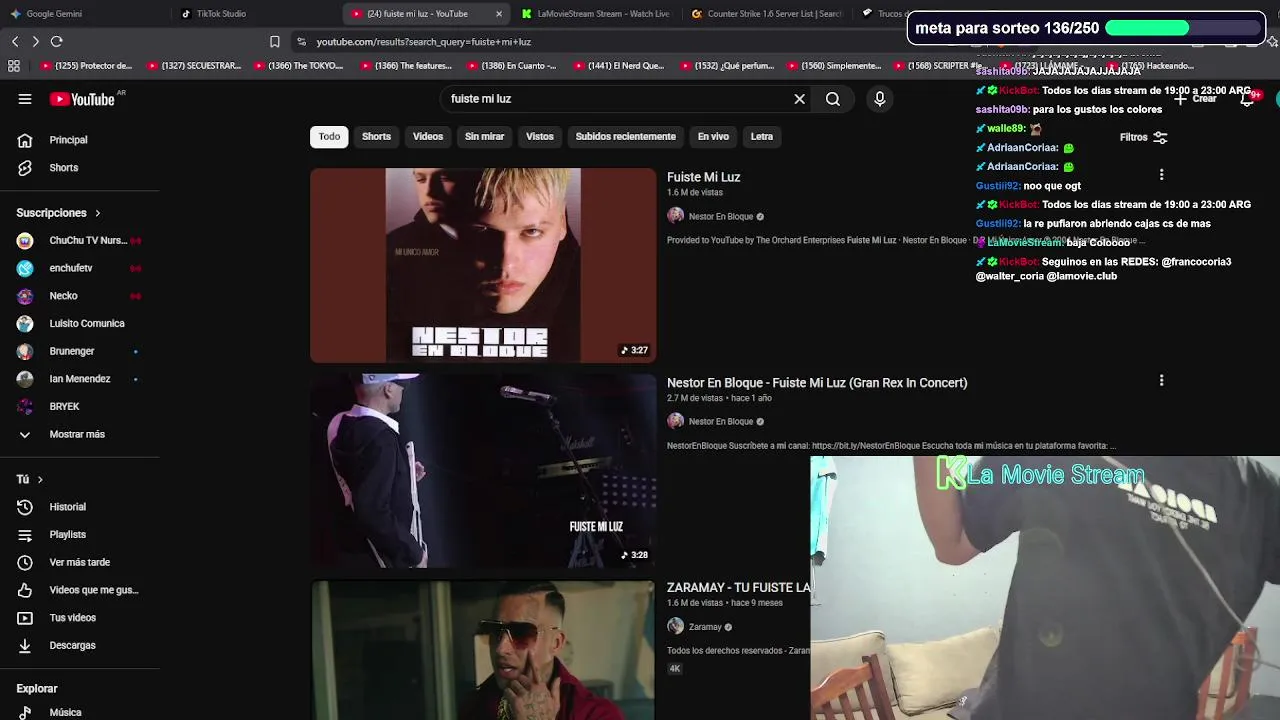Open the Gran Rex In Concert video thumbnail

click(483, 471)
